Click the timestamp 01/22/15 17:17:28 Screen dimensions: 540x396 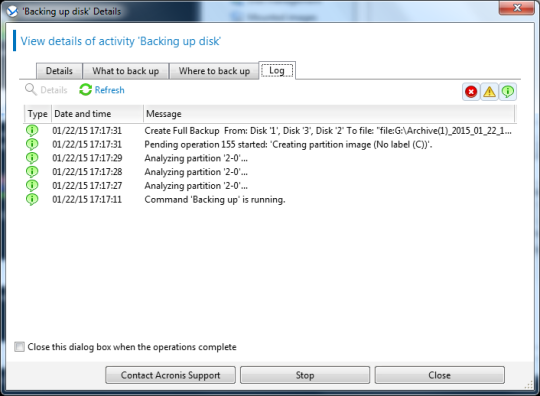click(x=87, y=172)
